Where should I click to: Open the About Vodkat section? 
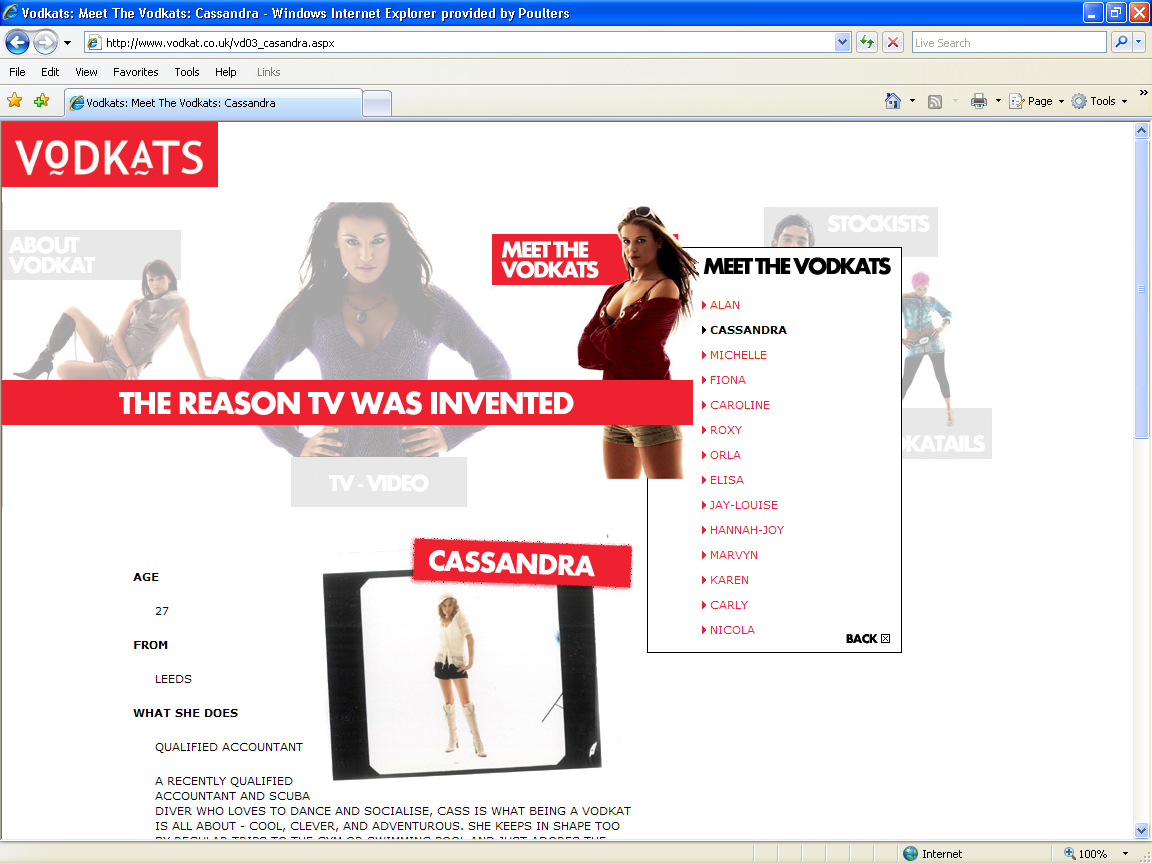(x=91, y=255)
